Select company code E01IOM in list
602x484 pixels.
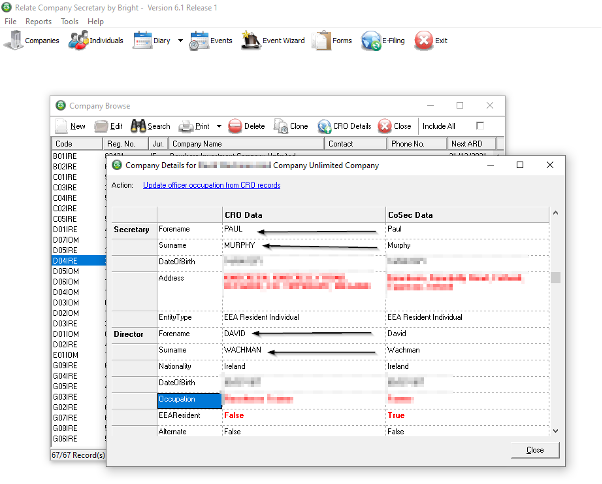pos(66,355)
